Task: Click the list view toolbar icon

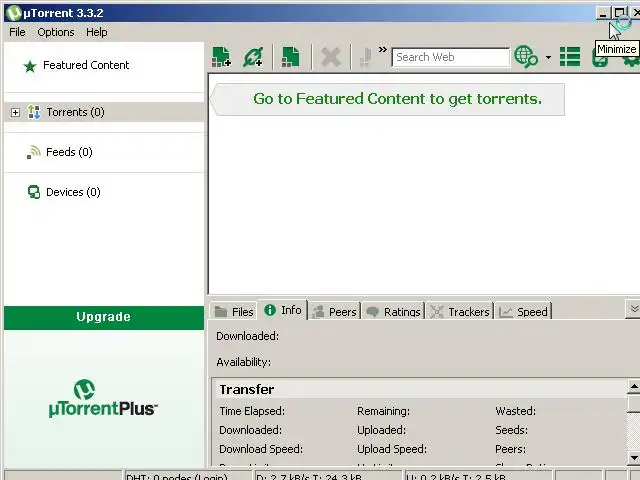Action: pyautogui.click(x=570, y=57)
